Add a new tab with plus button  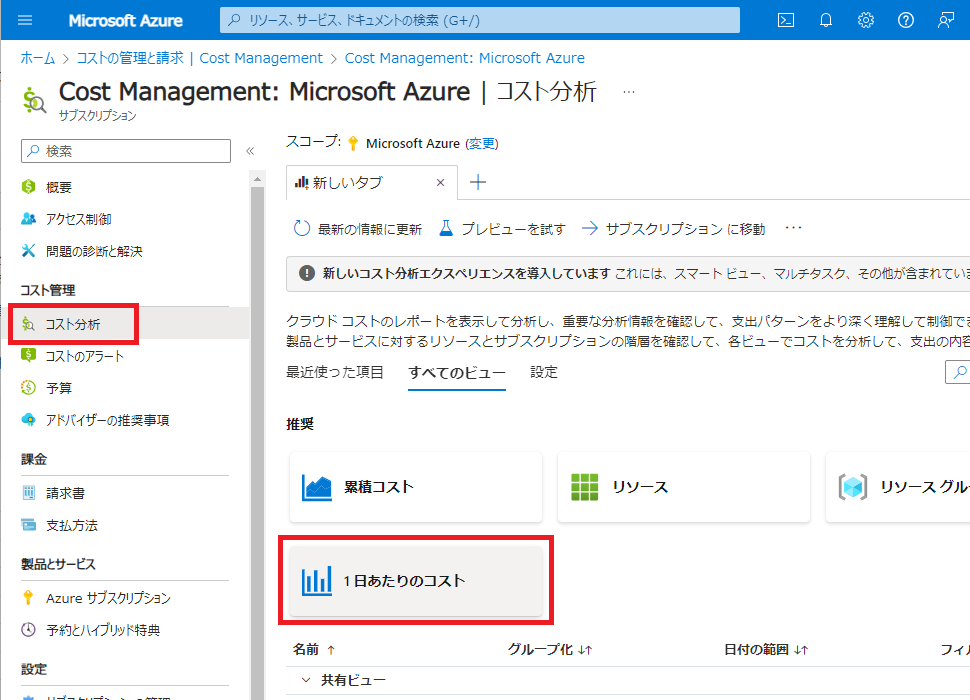[x=478, y=182]
